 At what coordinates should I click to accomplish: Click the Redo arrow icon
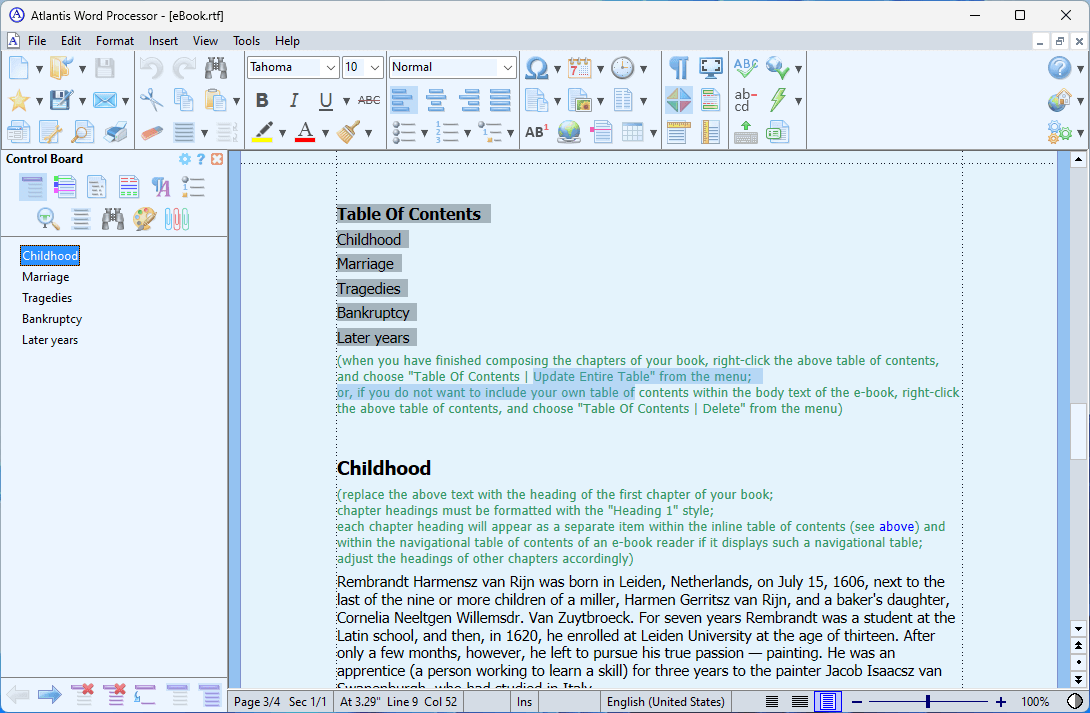point(184,68)
